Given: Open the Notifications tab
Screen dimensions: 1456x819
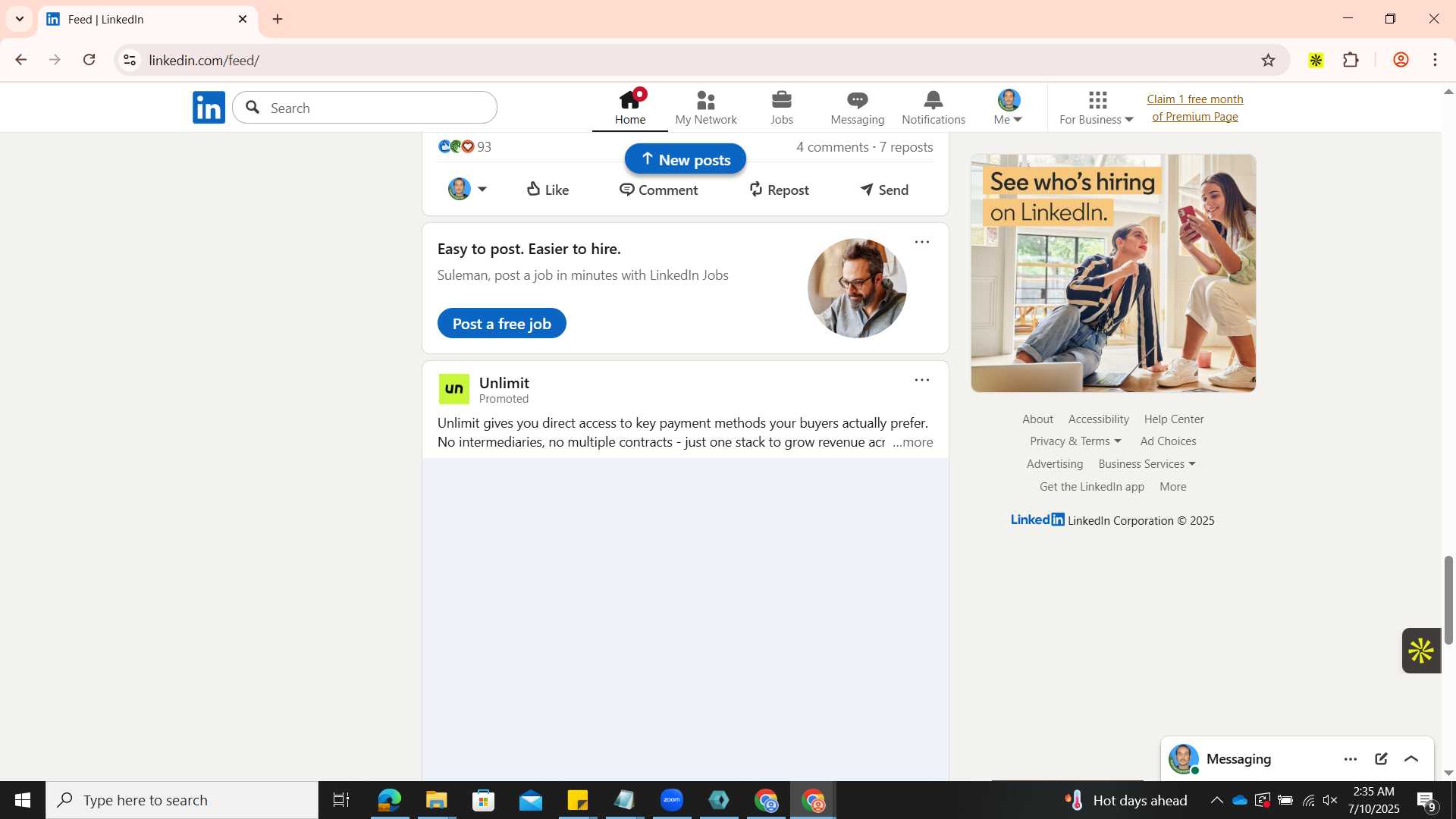Looking at the screenshot, I should point(934,108).
